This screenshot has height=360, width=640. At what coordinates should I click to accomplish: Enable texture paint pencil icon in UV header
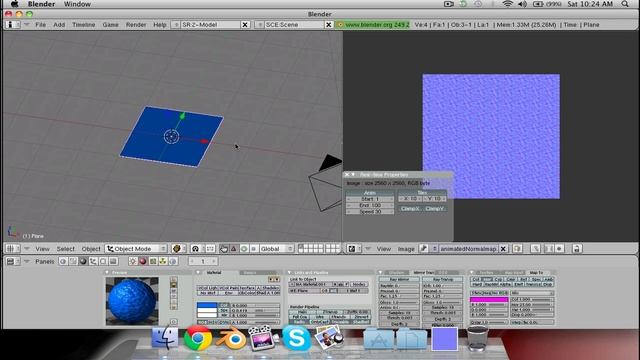point(536,249)
